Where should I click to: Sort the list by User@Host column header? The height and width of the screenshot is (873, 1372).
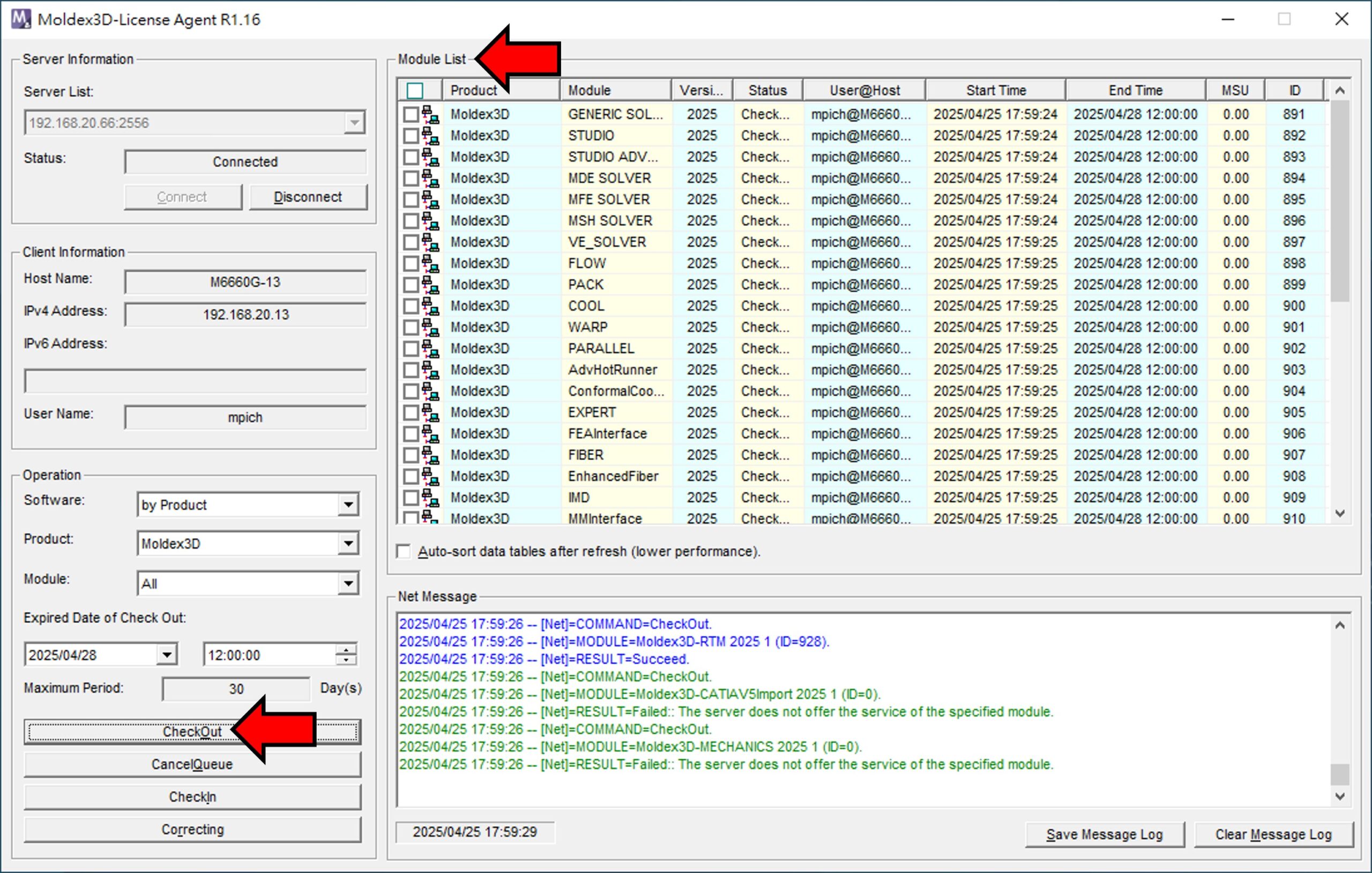(864, 91)
